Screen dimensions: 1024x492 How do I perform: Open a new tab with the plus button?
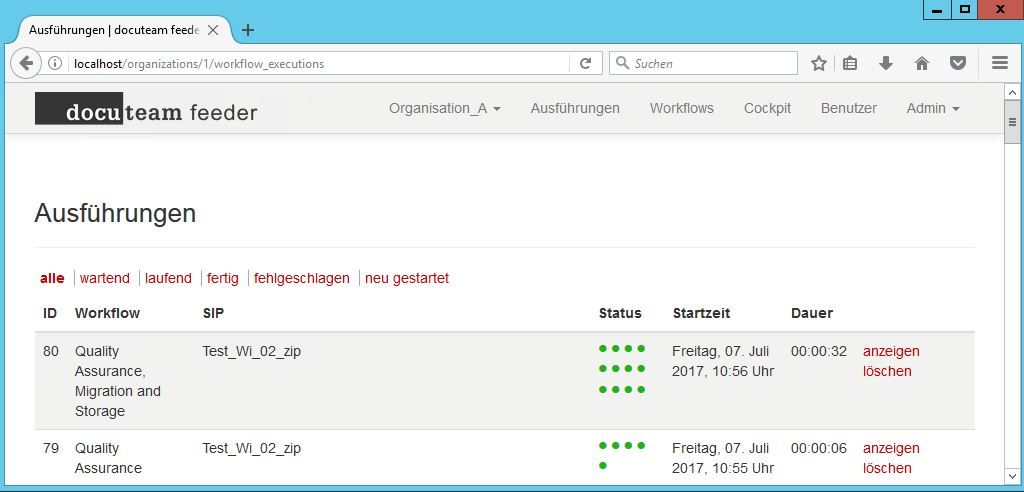248,30
